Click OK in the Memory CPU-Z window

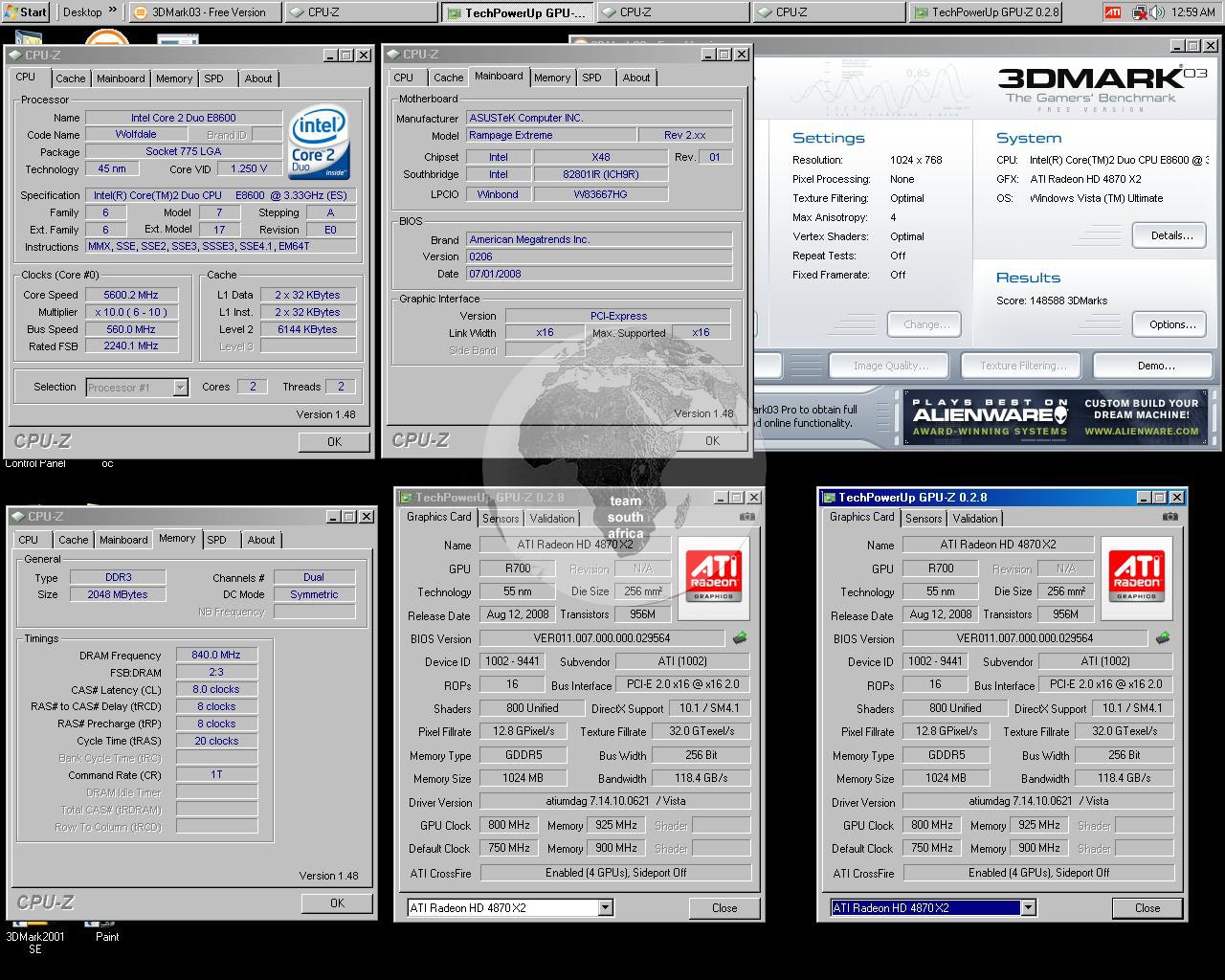337,902
